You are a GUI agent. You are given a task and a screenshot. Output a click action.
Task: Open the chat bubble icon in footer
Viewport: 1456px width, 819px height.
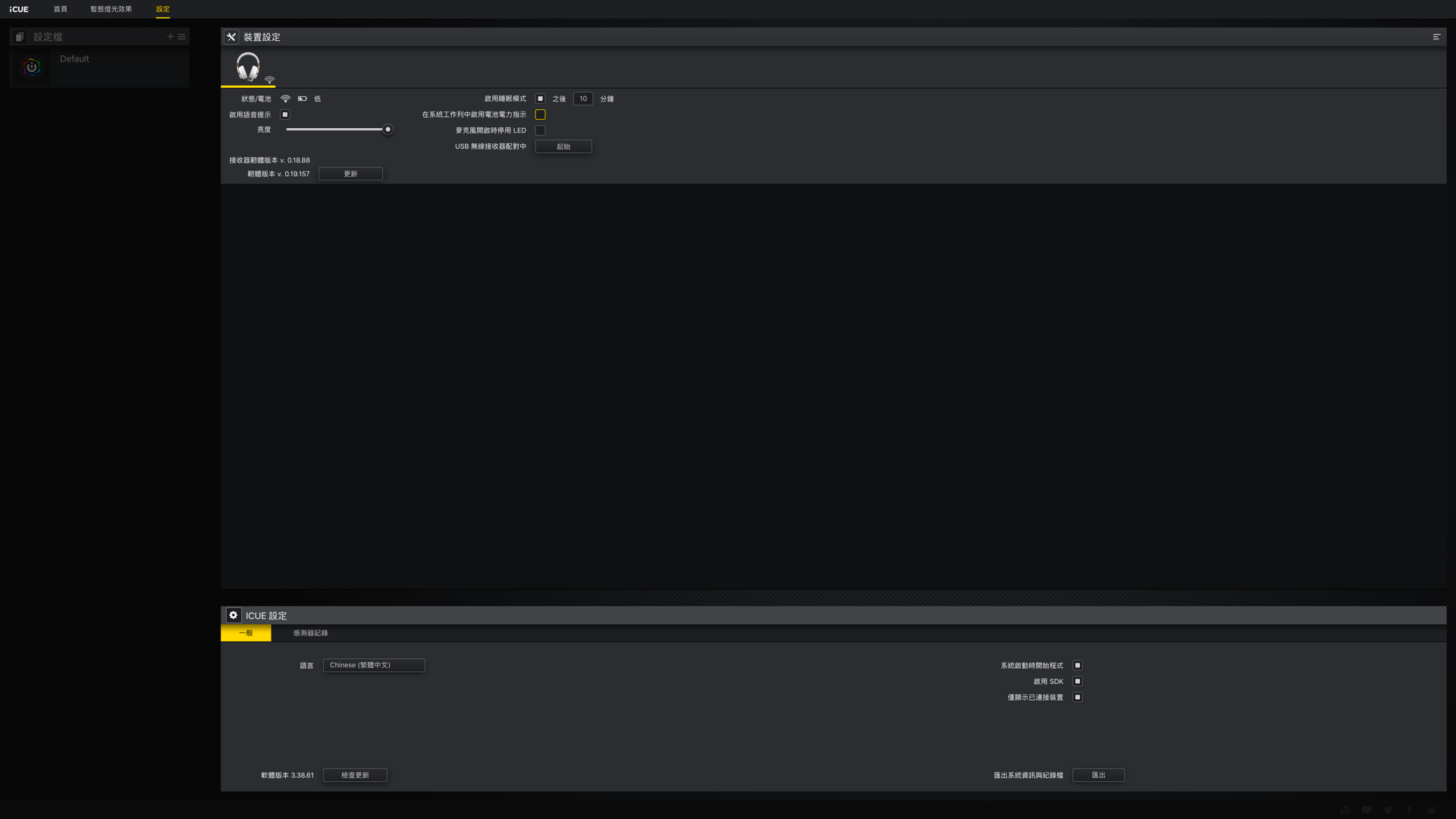(x=1367, y=810)
